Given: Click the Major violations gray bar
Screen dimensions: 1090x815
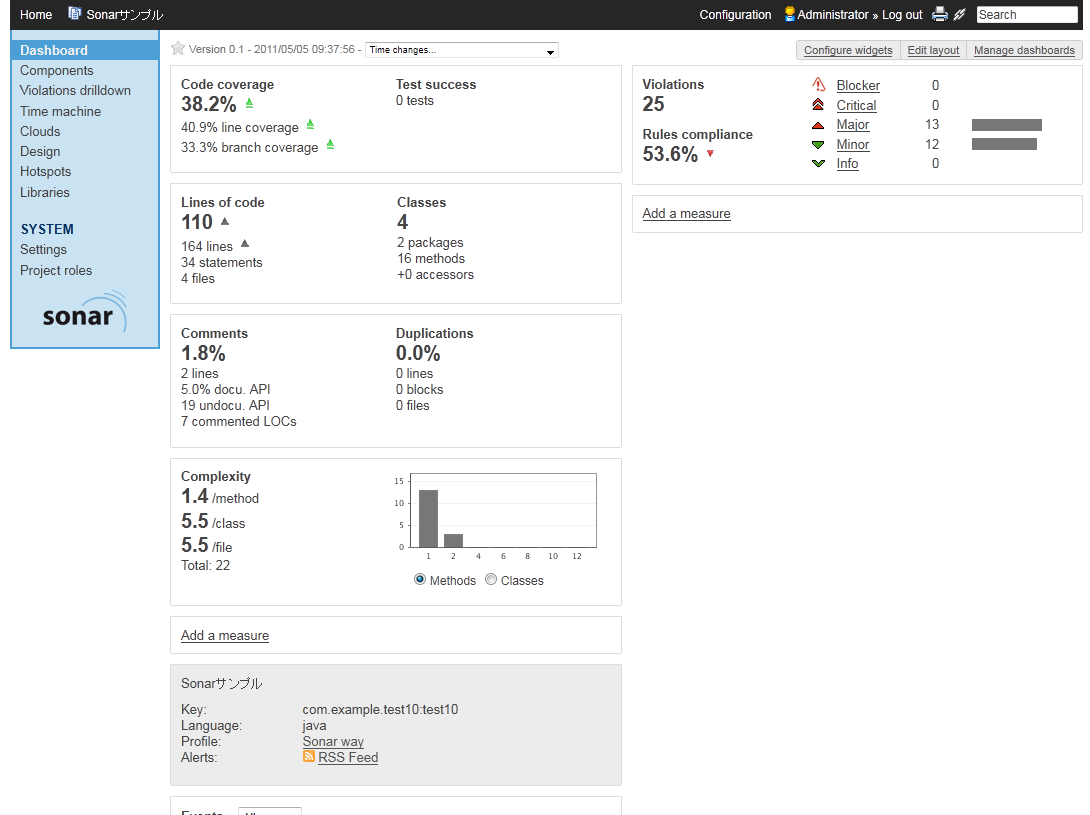Looking at the screenshot, I should [x=1007, y=125].
